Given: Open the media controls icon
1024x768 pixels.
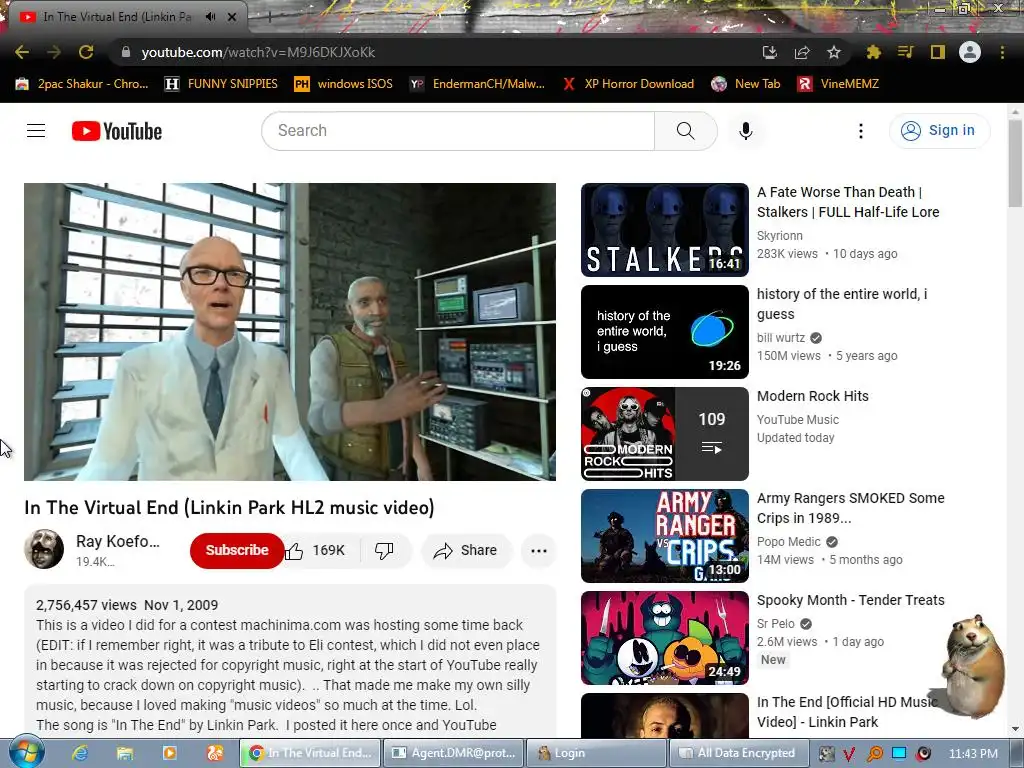Looking at the screenshot, I should coord(906,52).
